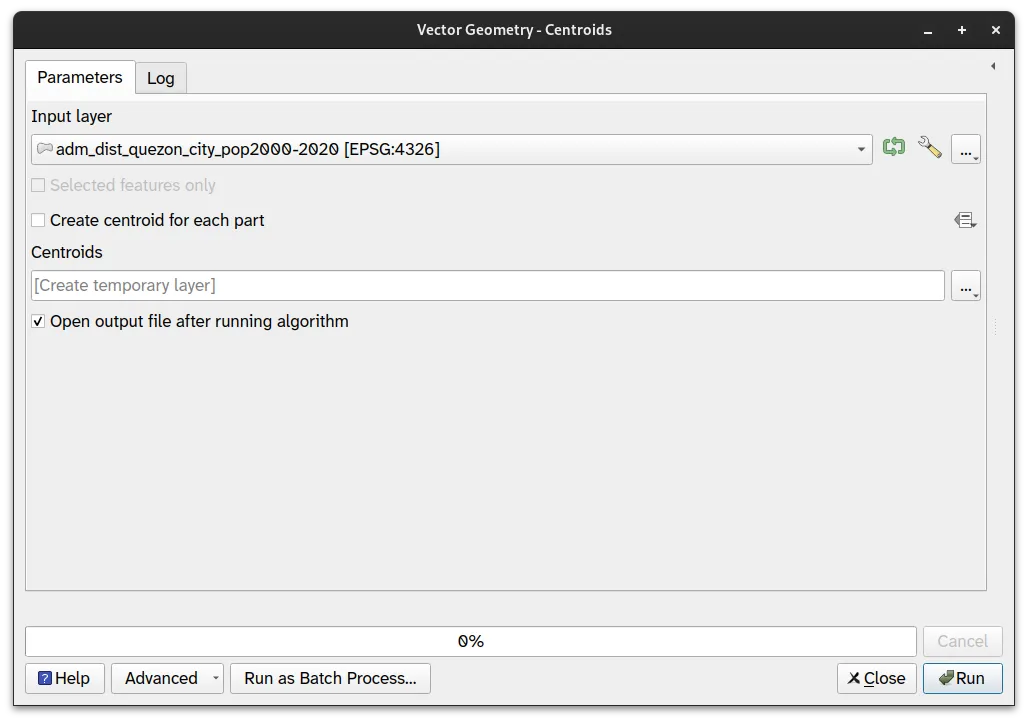Click the 0% progress bar
Screen dimensions: 1028x722
click(x=470, y=641)
